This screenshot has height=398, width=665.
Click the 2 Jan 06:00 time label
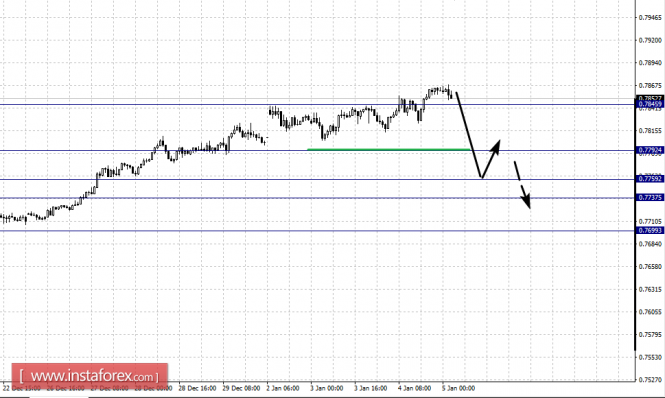pos(282,388)
